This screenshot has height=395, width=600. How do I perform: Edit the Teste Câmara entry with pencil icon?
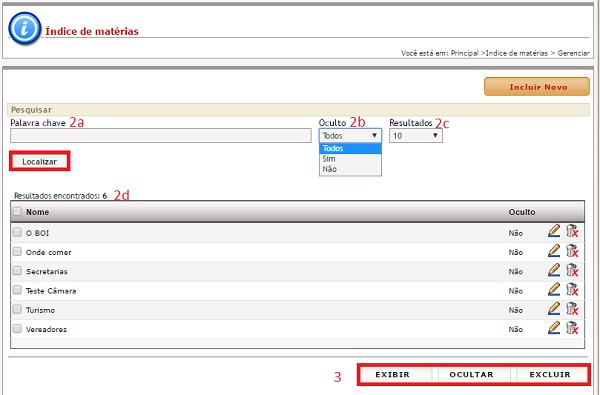pyautogui.click(x=554, y=289)
